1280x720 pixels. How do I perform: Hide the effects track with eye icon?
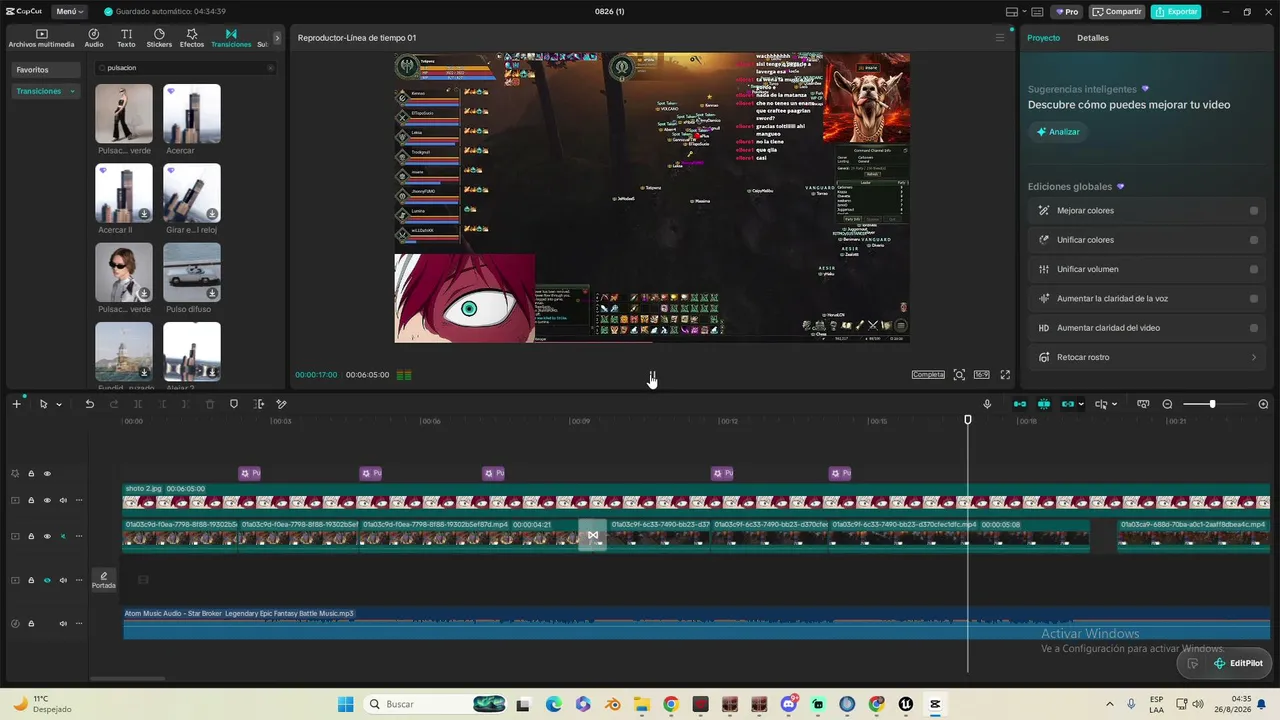point(47,474)
